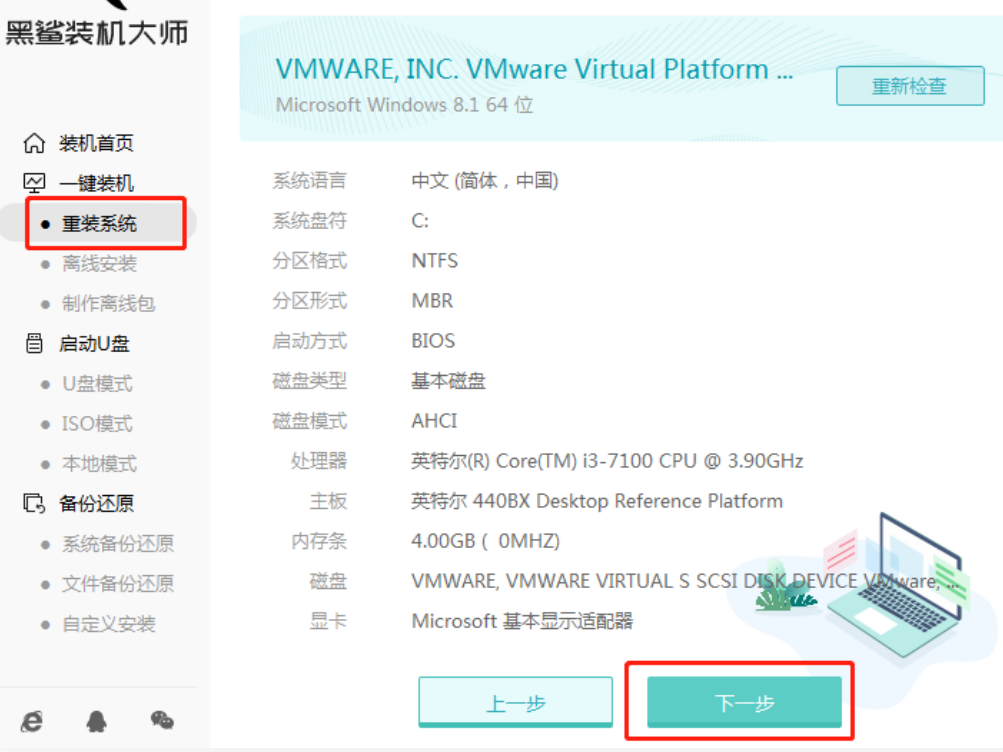1003x752 pixels.
Task: Select 离线安装 in the sidebar
Action: 99,264
